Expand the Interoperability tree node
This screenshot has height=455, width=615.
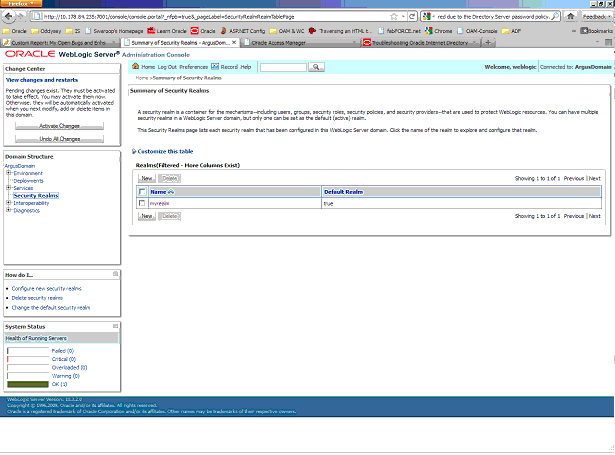(x=8, y=203)
